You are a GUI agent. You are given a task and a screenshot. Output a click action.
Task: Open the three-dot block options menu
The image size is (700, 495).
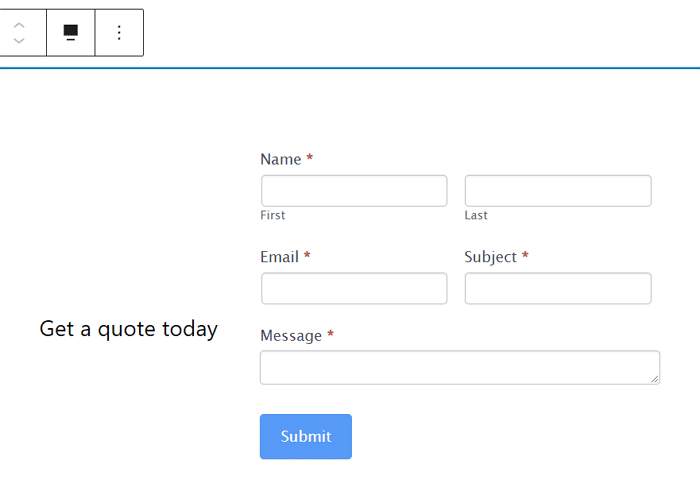coord(119,33)
